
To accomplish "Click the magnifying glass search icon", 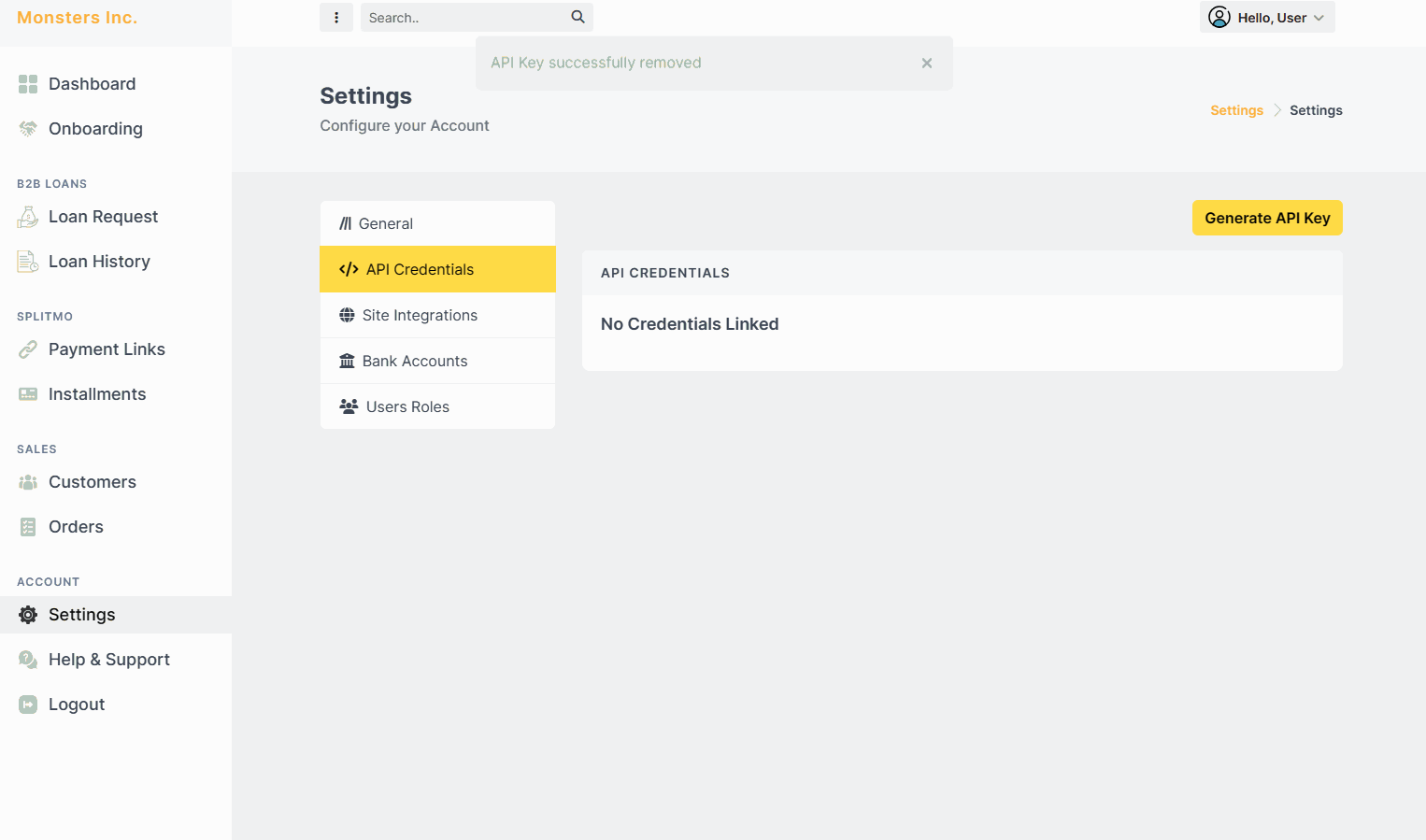I will tap(578, 17).
